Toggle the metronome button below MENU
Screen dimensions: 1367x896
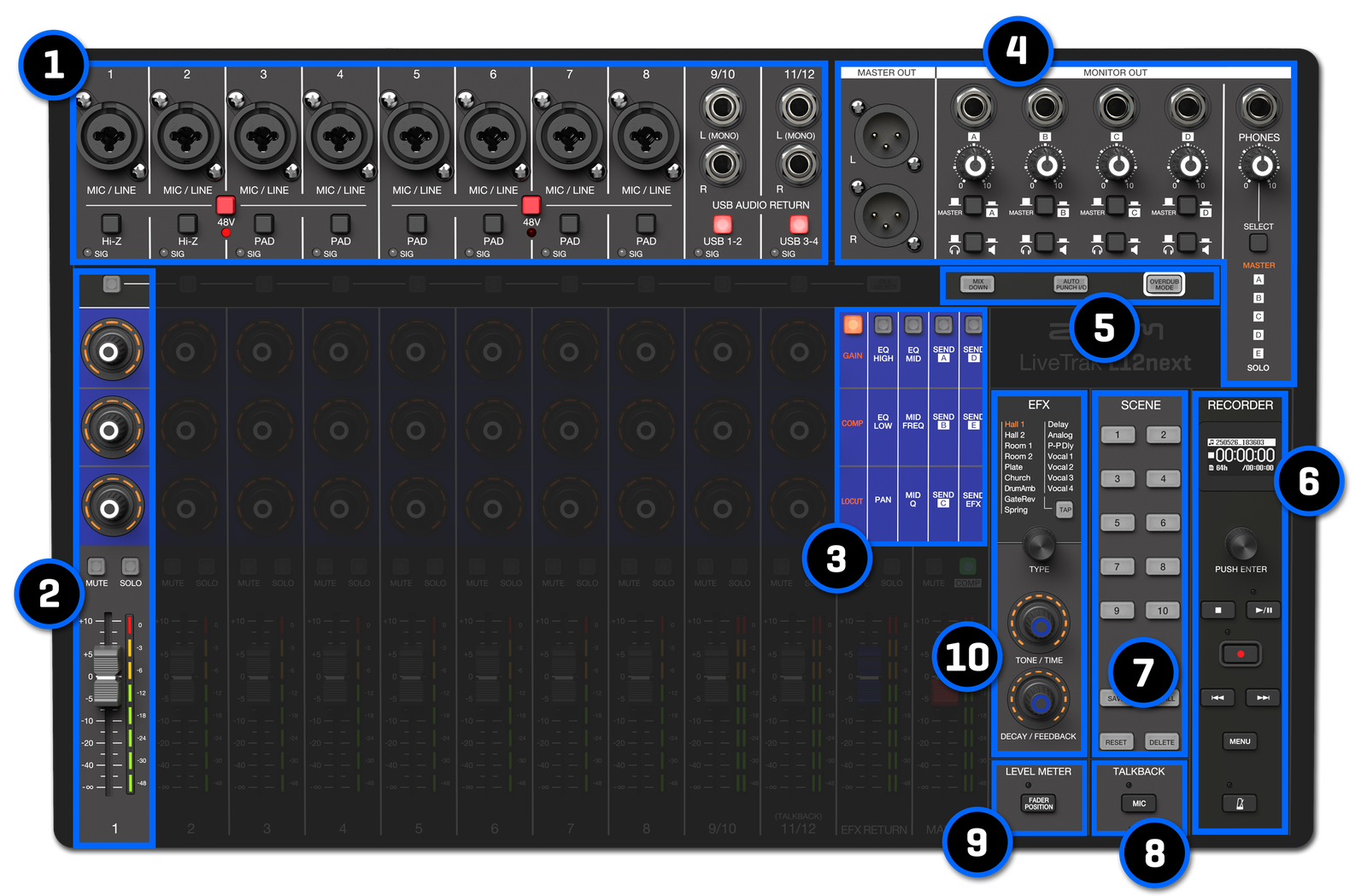(x=1240, y=803)
